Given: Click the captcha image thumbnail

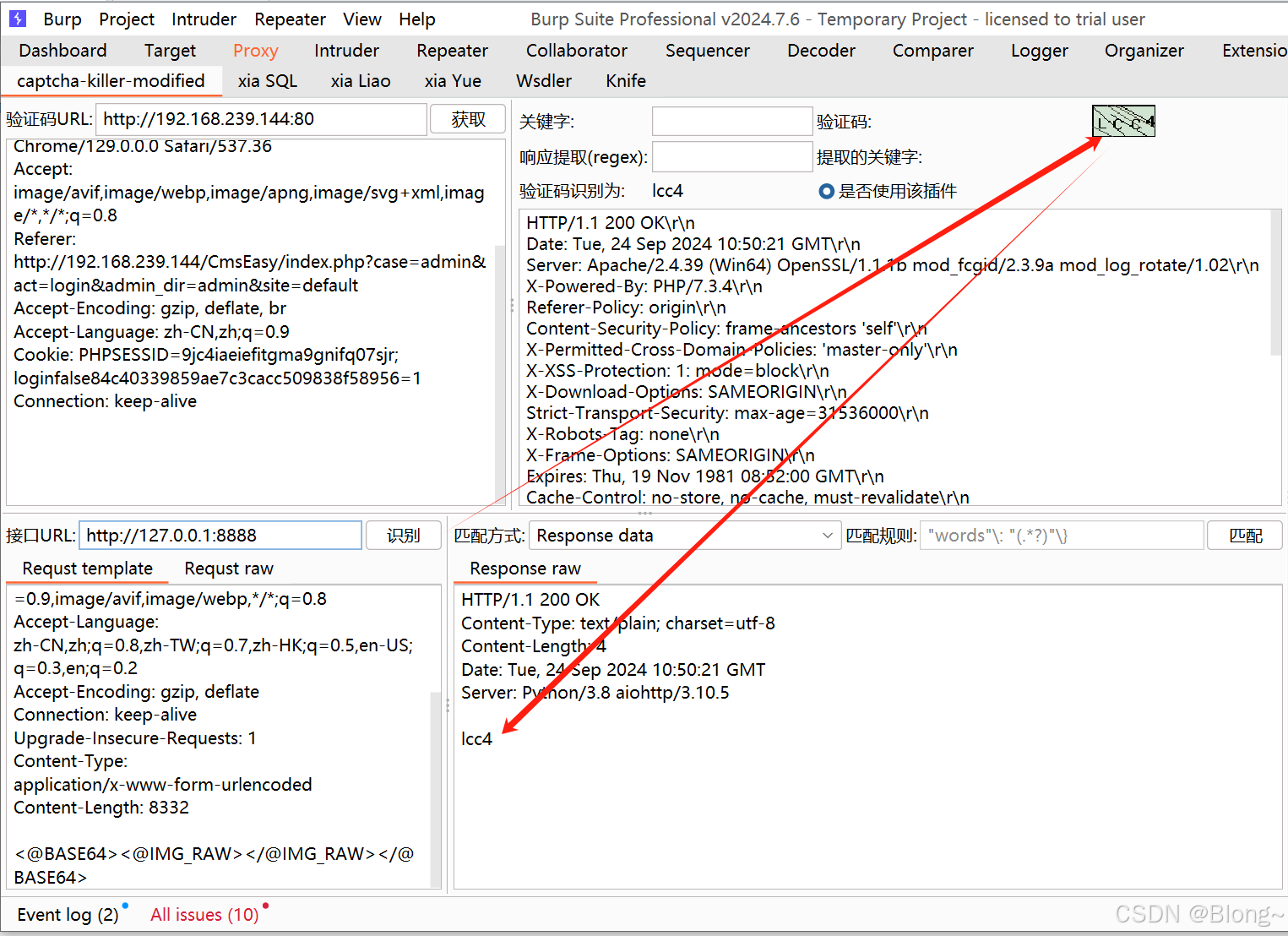Looking at the screenshot, I should (1123, 121).
